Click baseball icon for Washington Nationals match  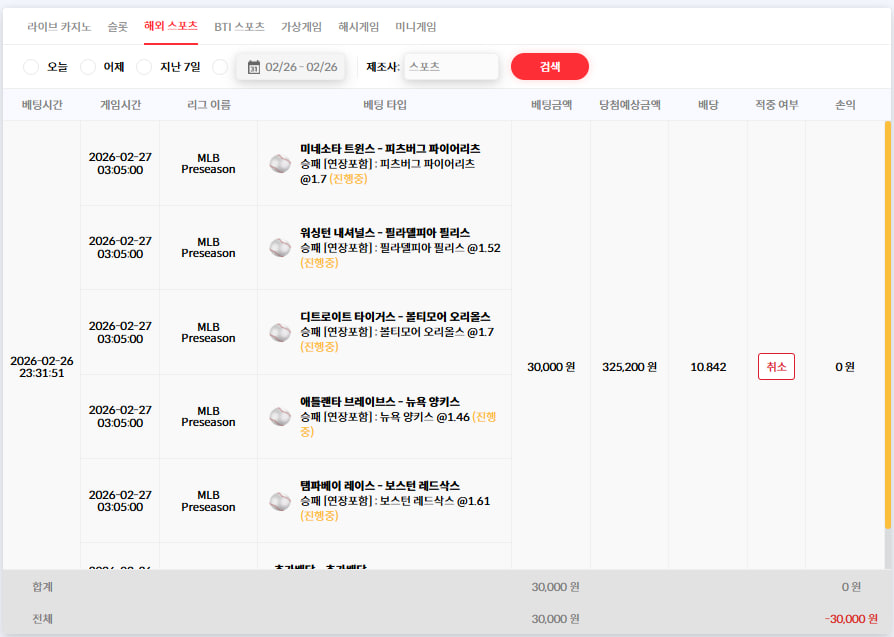280,248
